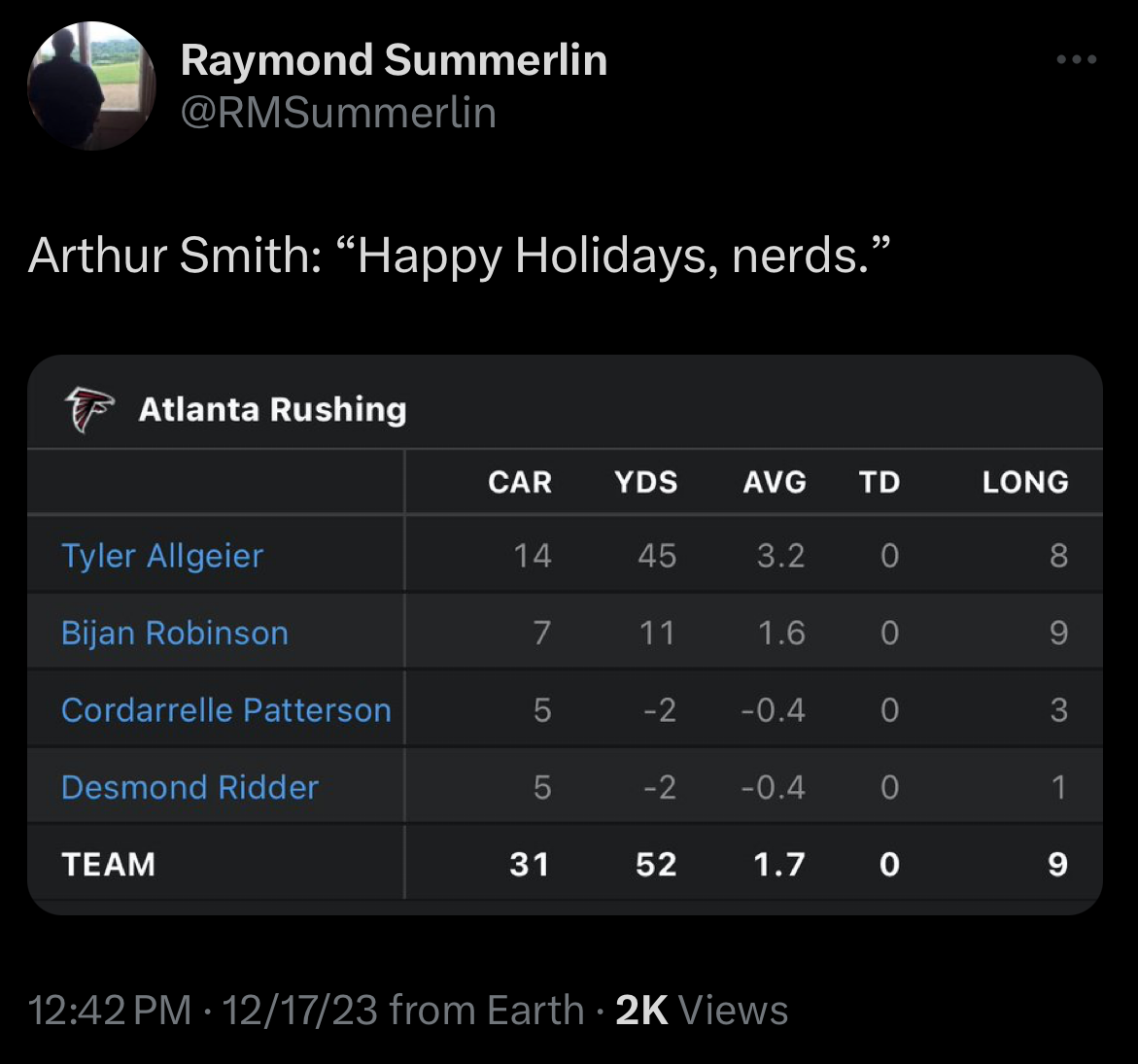Select the TEAM totals row
Viewport: 1138px width, 1064px height.
point(565,864)
